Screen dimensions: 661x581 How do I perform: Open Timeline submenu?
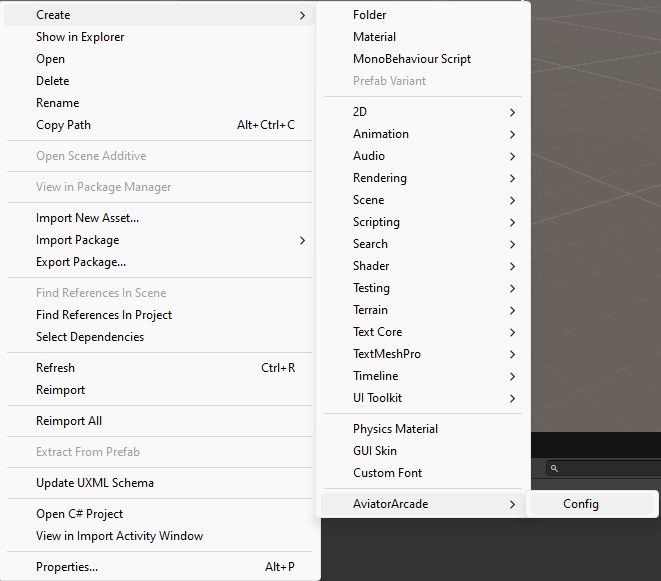click(423, 376)
